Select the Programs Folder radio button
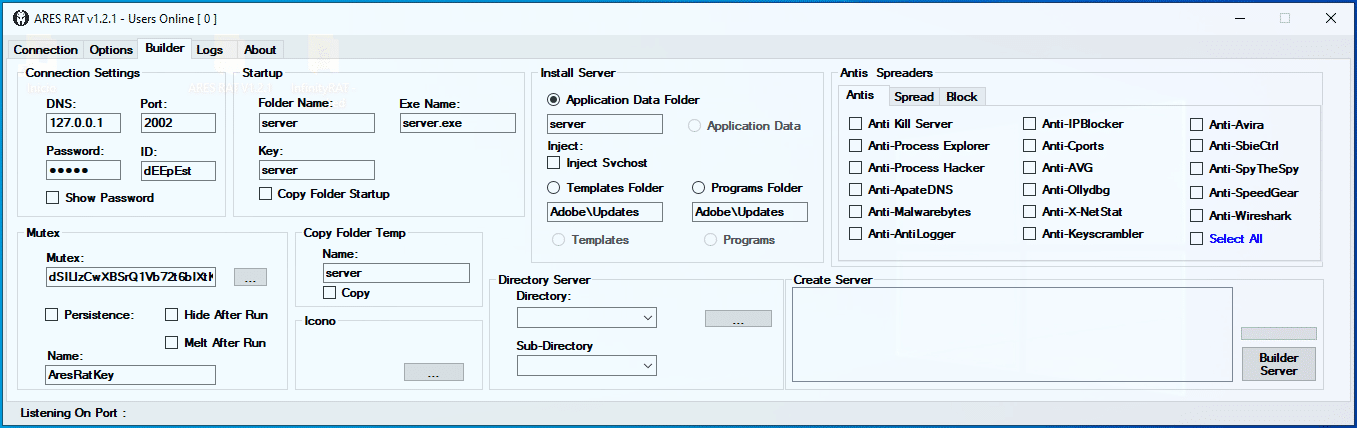Screen dimensions: 1357x428 pyautogui.click(x=747, y=187)
